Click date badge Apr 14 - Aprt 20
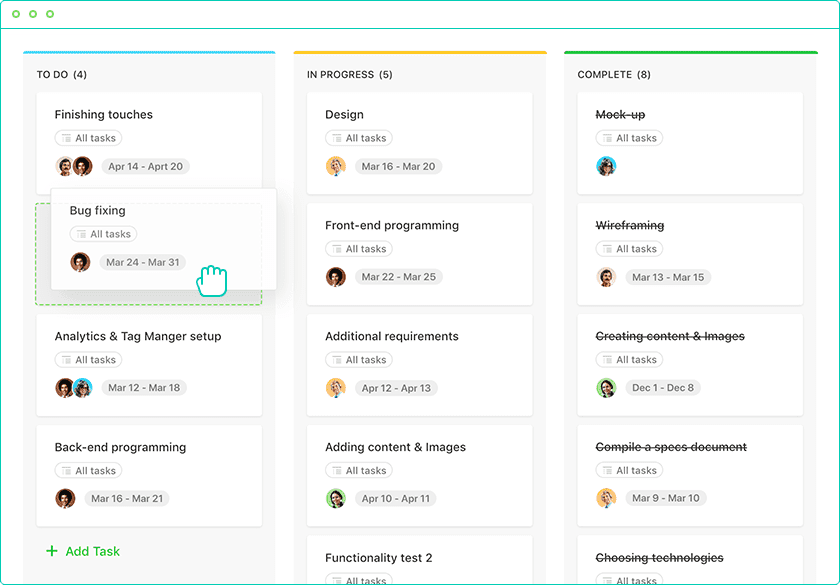The width and height of the screenshot is (840, 585). (x=145, y=167)
